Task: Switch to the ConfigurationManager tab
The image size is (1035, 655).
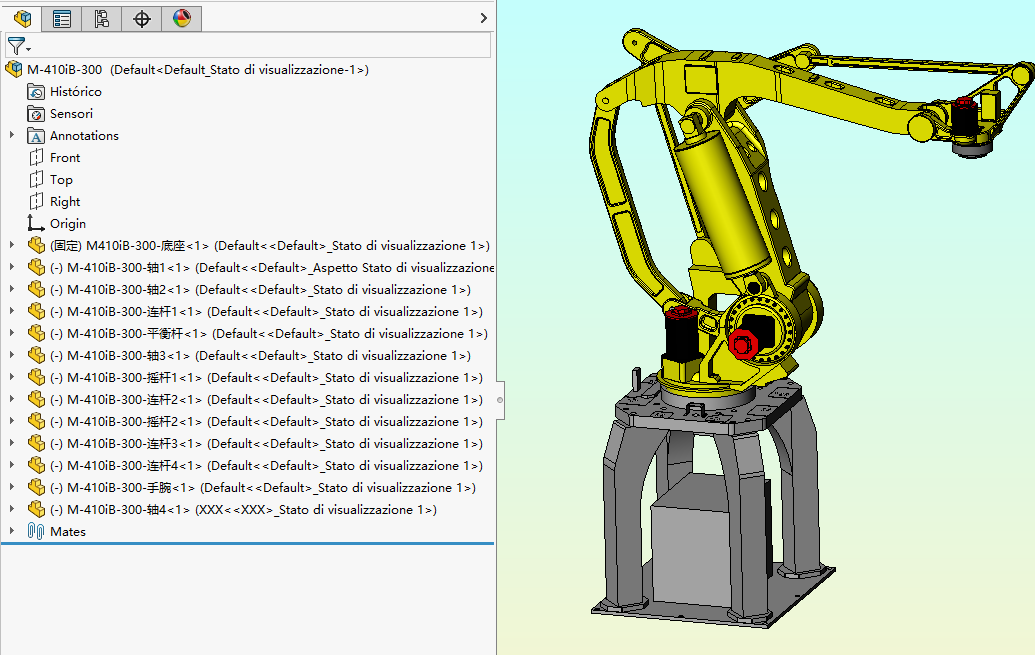Action: coord(102,18)
